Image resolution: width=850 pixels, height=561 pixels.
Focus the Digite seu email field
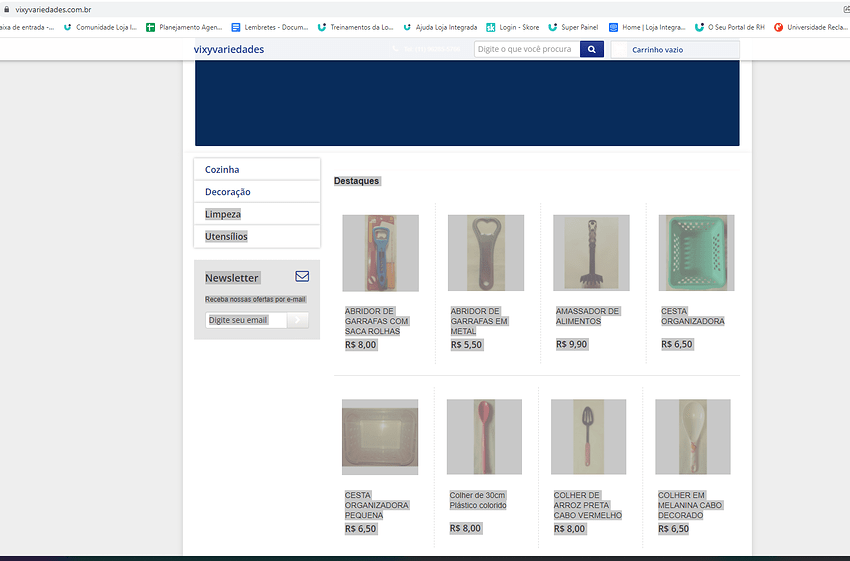246,320
